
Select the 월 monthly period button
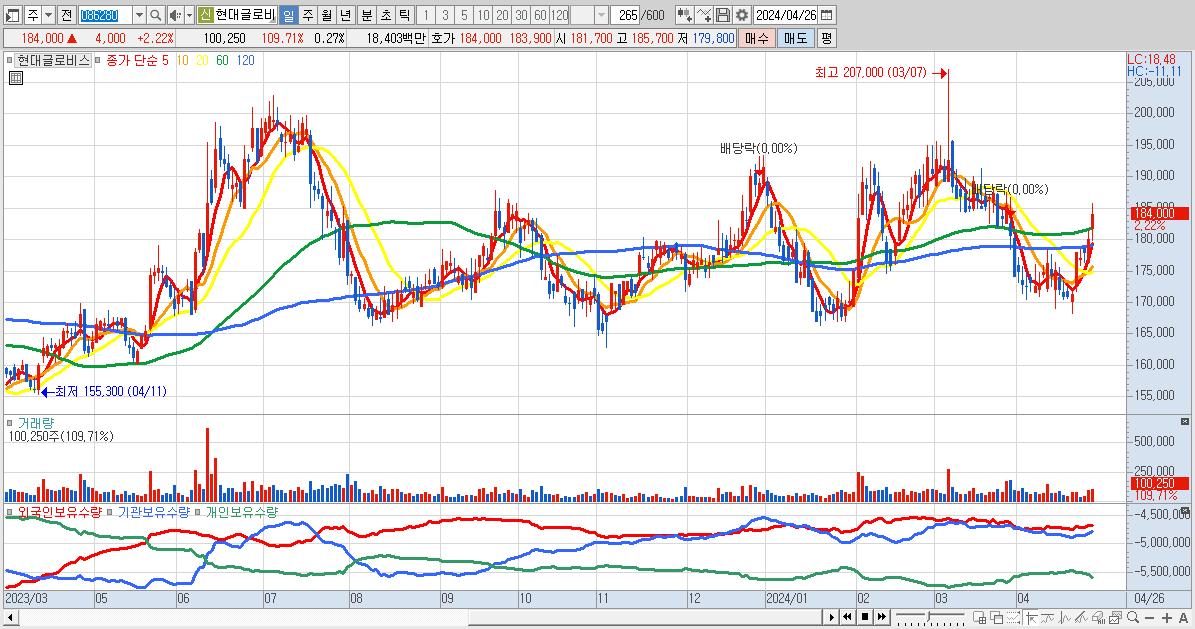(x=327, y=15)
